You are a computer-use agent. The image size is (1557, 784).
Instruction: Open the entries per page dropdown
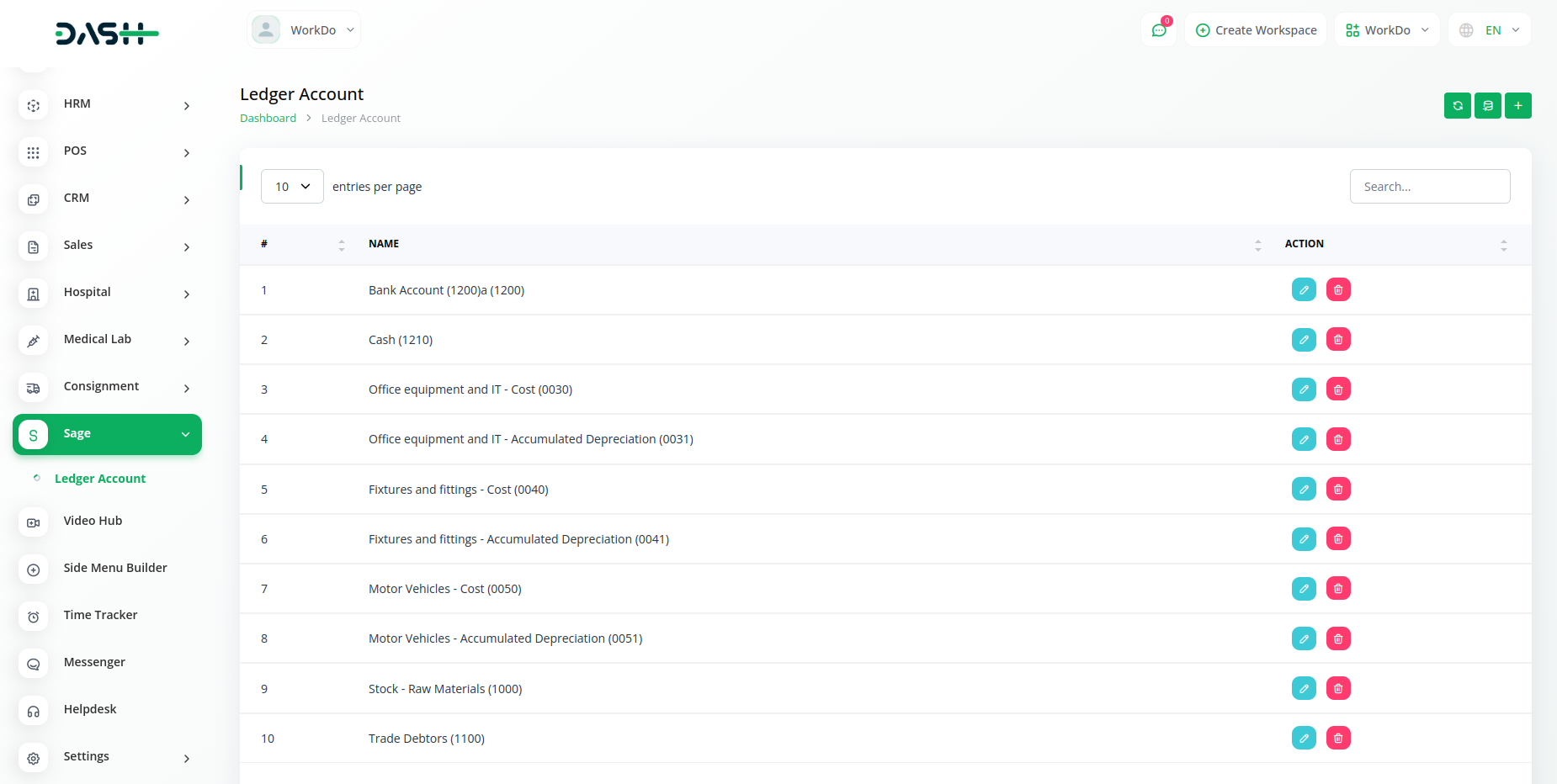[x=292, y=187]
